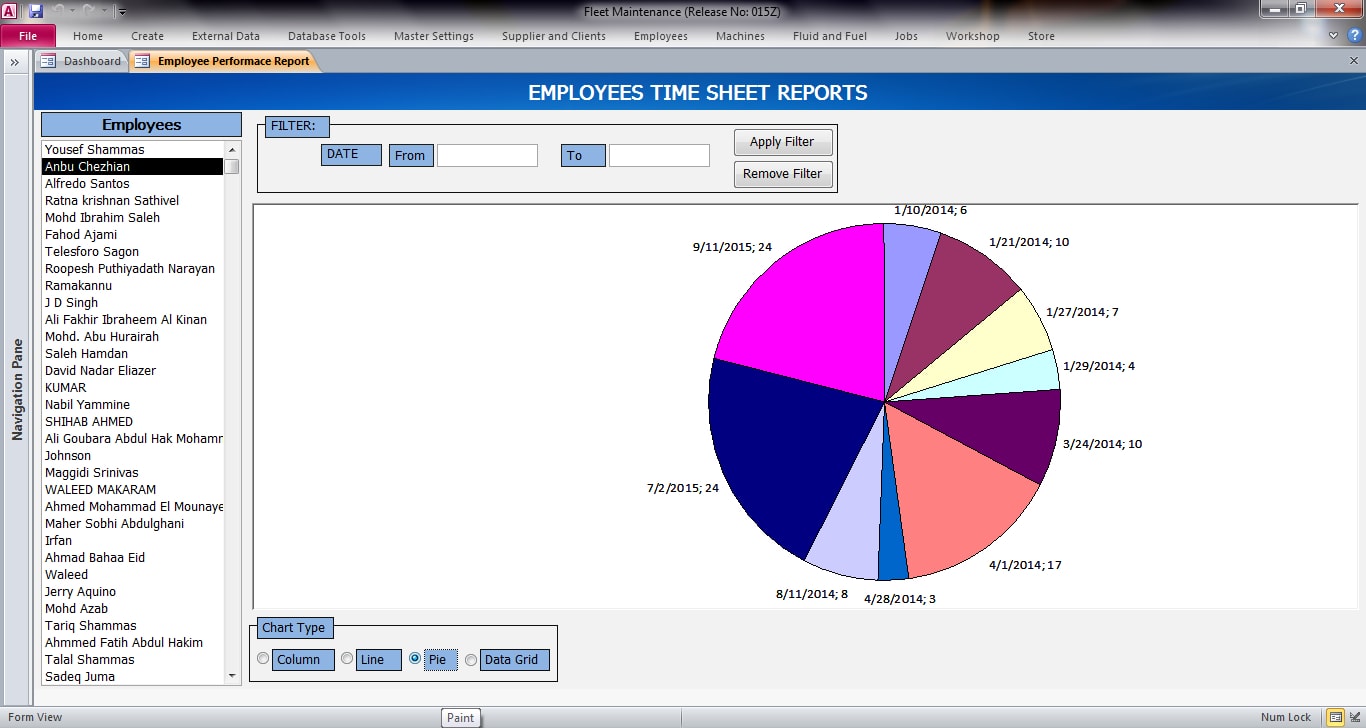The width and height of the screenshot is (1366, 728).
Task: Select Johnson in employee list
Action: (133, 456)
